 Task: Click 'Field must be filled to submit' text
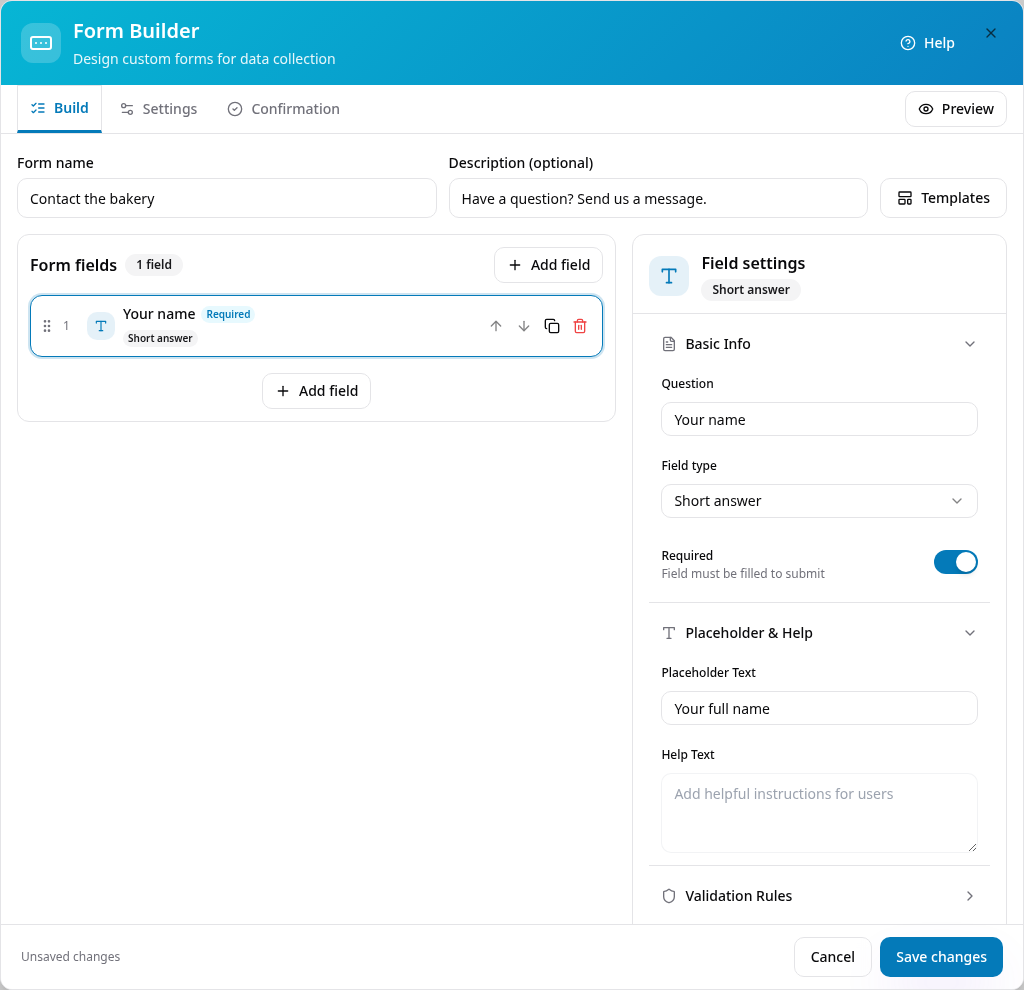[x=743, y=573]
